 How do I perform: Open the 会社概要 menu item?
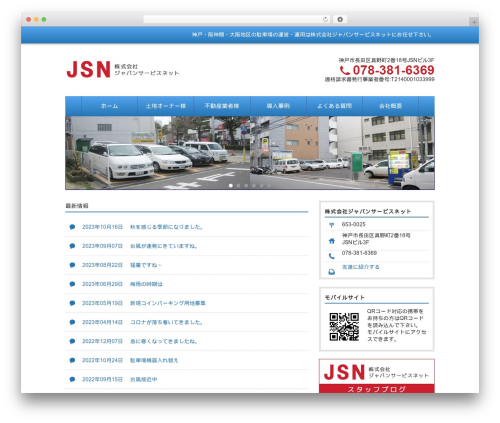pos(390,106)
